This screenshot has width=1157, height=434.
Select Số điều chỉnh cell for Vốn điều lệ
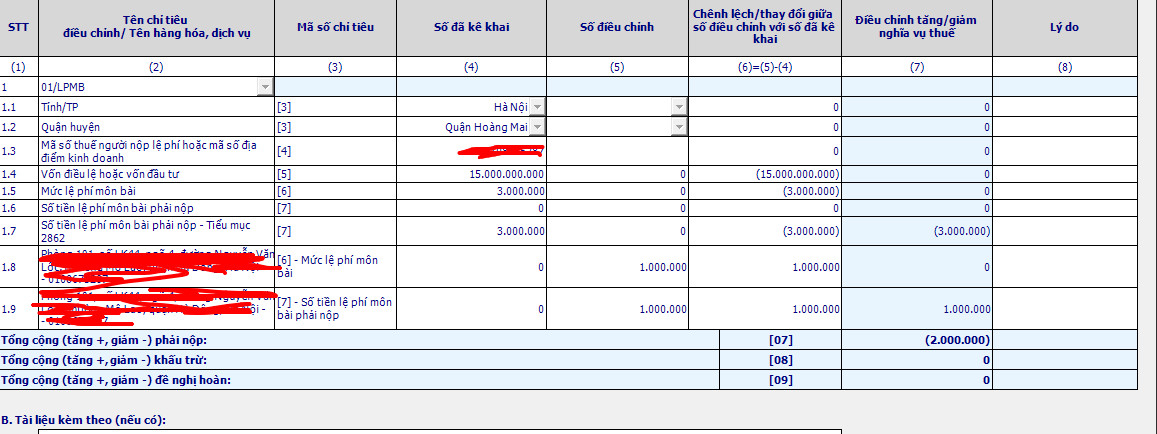click(x=618, y=174)
